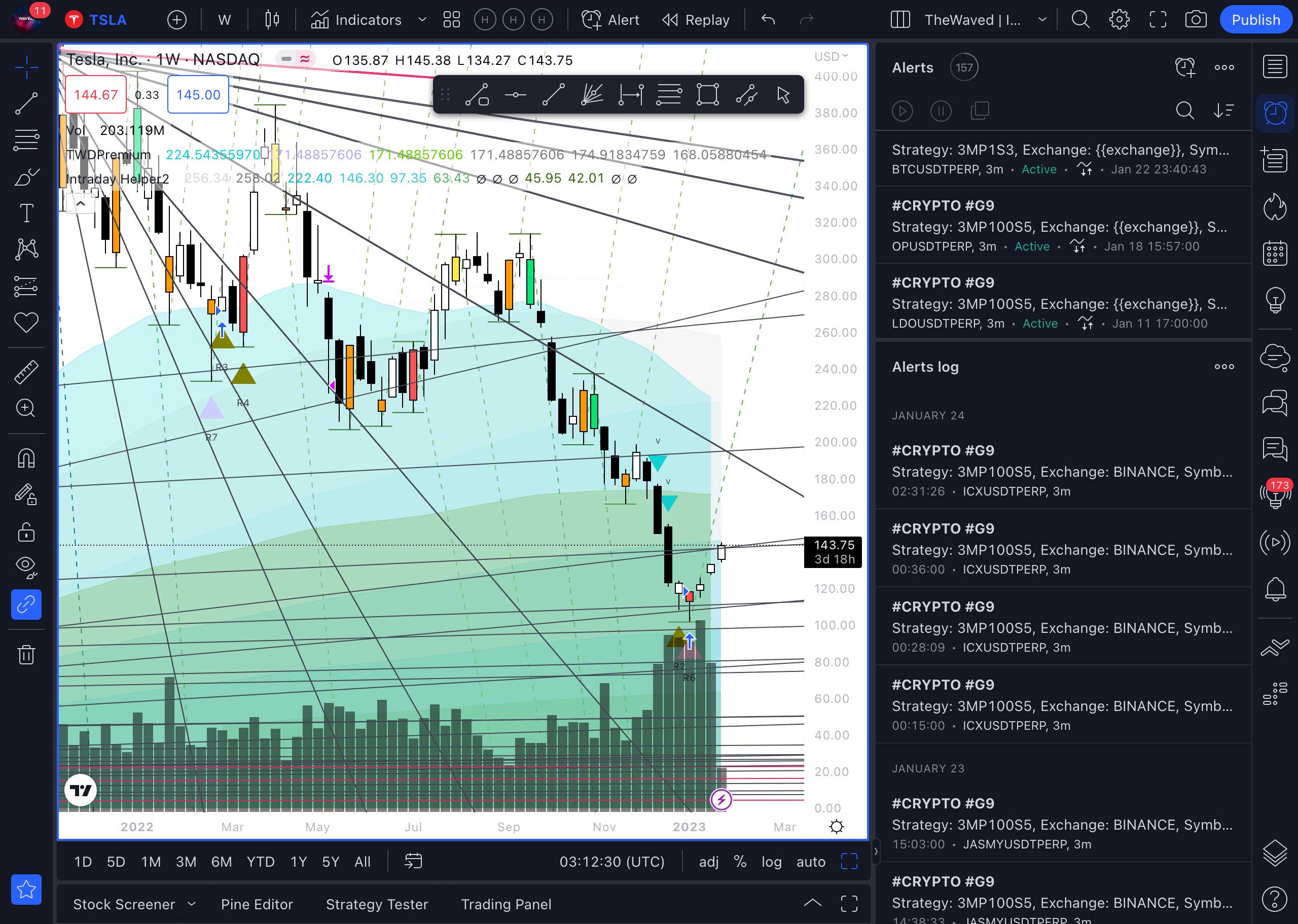
Task: Collapse the indicator legend chevron
Action: [81, 203]
